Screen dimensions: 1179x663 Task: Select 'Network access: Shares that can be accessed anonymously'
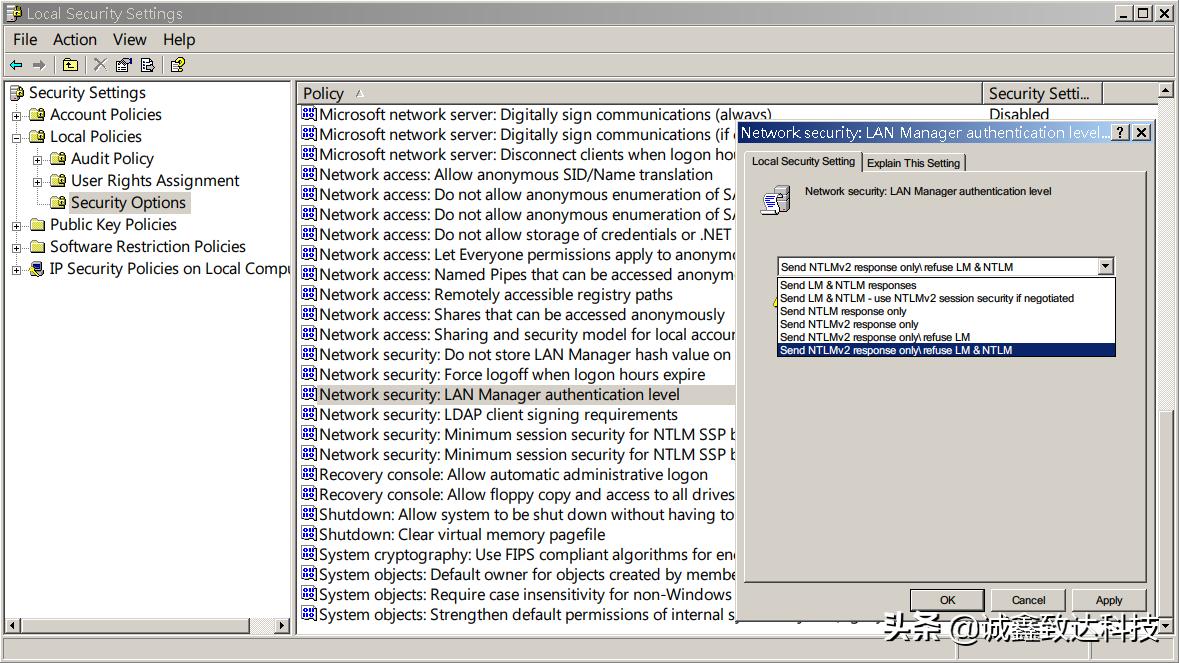click(522, 314)
